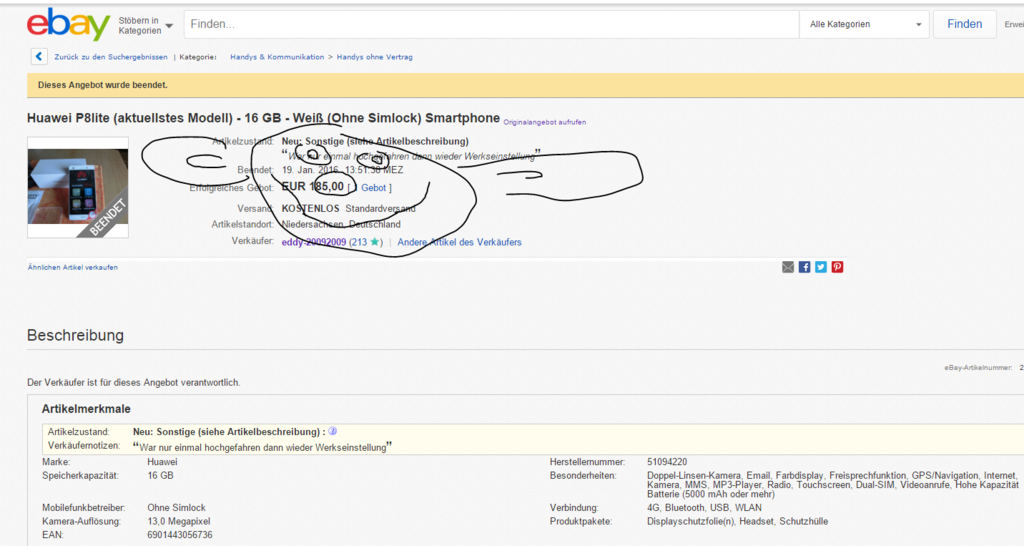
Task: Open Alle Kategorien combo box
Action: click(x=865, y=24)
